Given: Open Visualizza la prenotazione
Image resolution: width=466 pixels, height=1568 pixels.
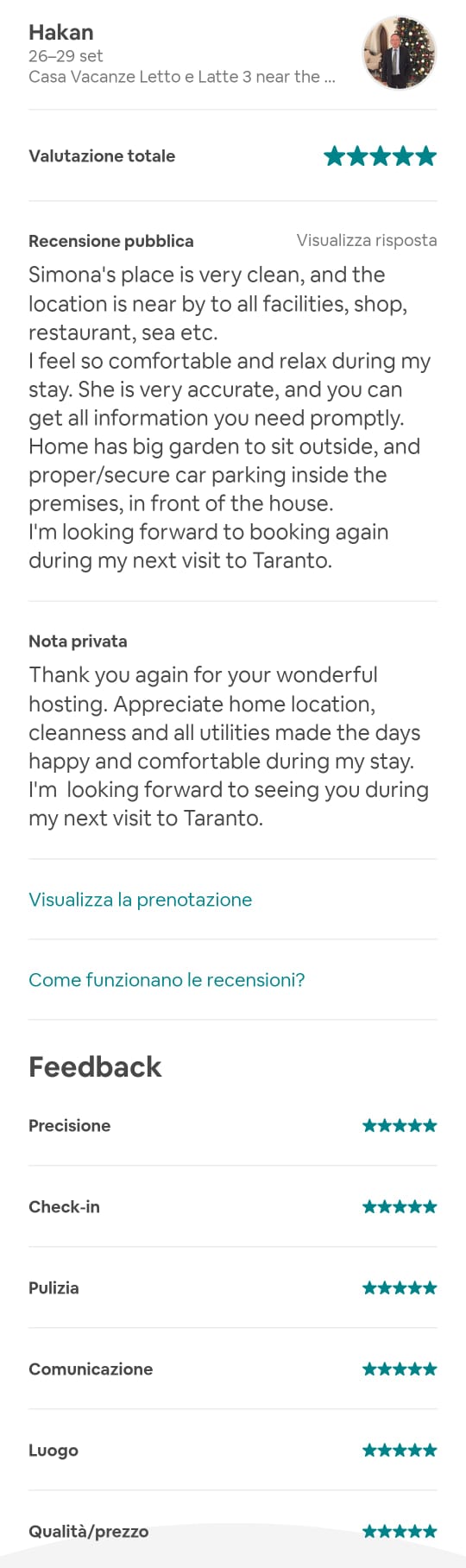Looking at the screenshot, I should click(141, 899).
